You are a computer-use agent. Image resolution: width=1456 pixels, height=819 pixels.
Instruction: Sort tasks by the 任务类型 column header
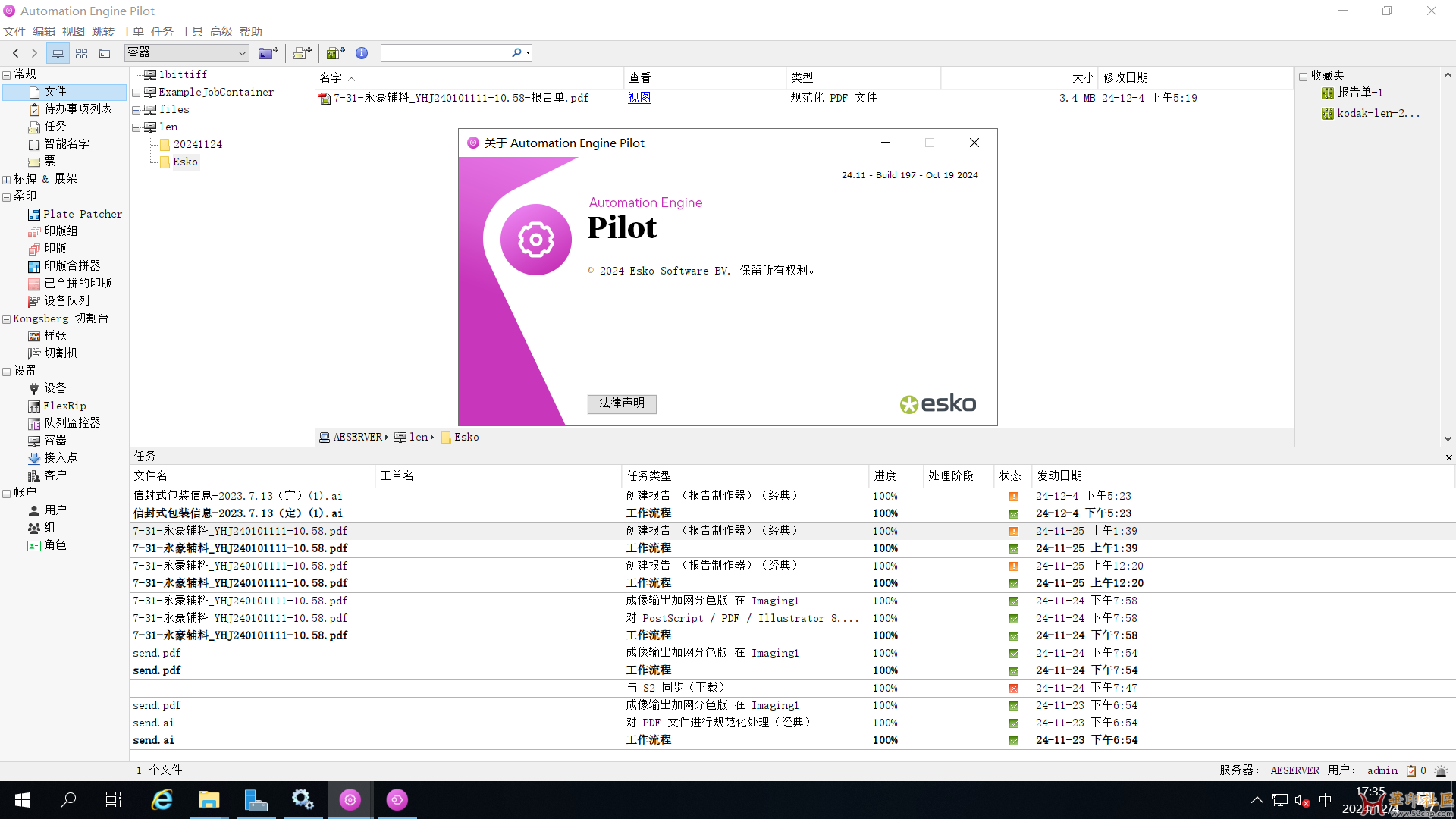coord(745,475)
